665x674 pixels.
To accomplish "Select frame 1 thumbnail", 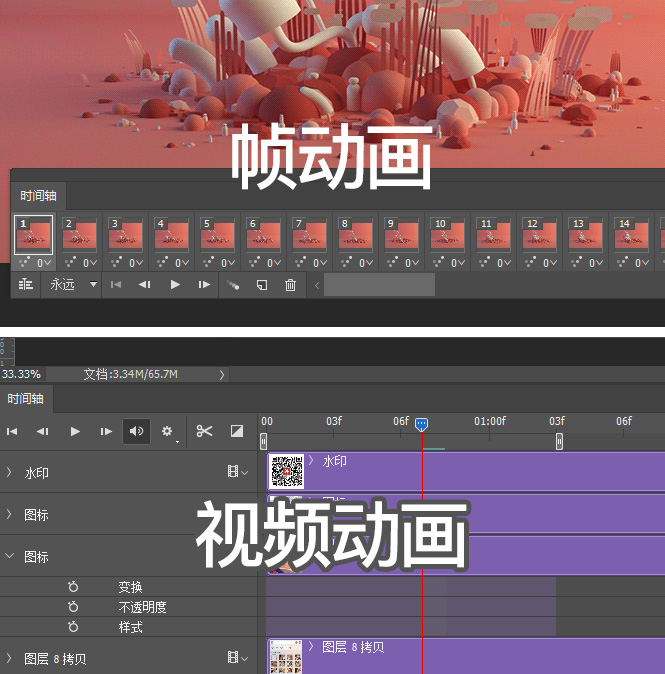I will tap(34, 235).
